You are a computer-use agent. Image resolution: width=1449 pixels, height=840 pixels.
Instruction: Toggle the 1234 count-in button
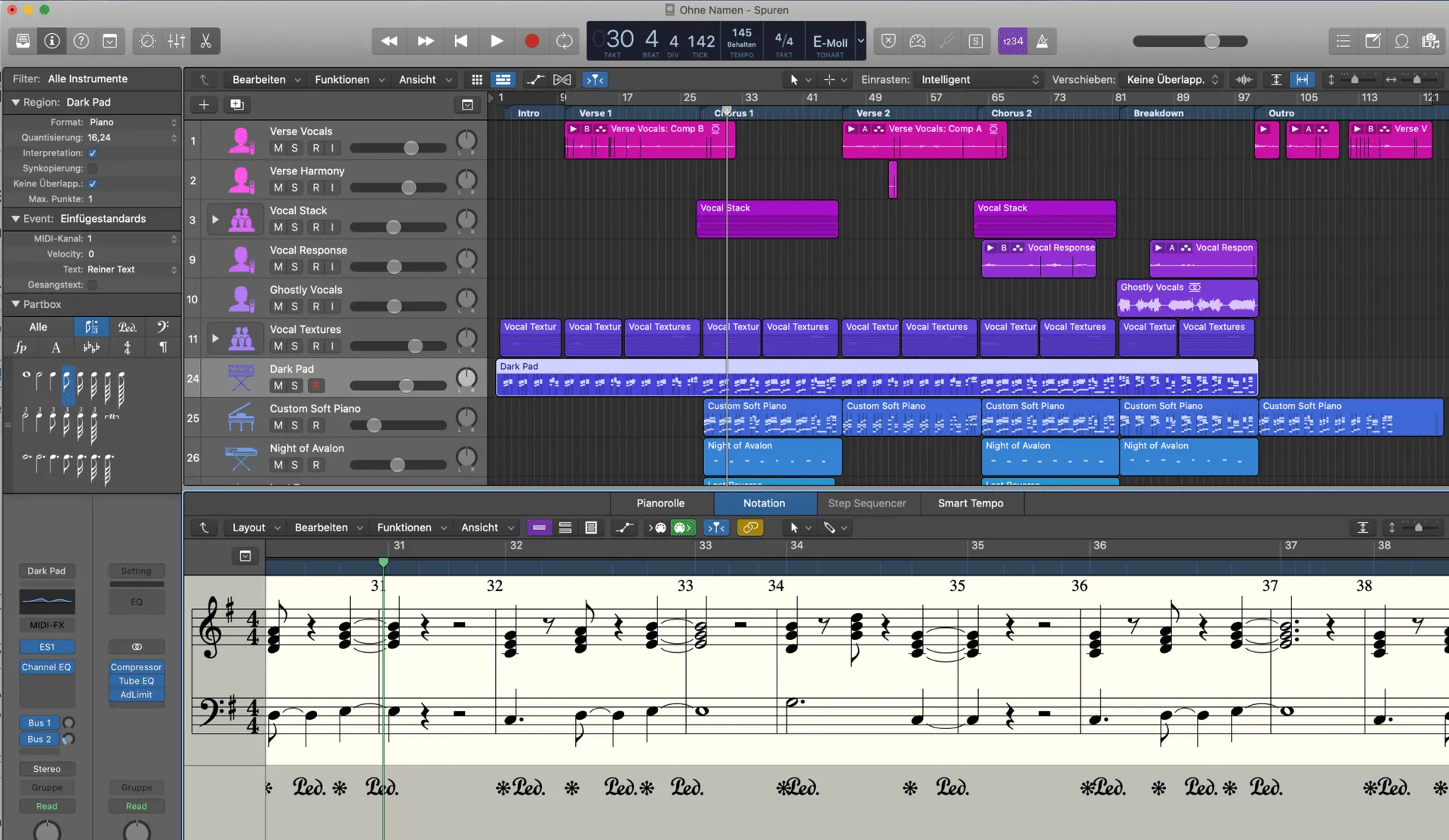point(1013,41)
